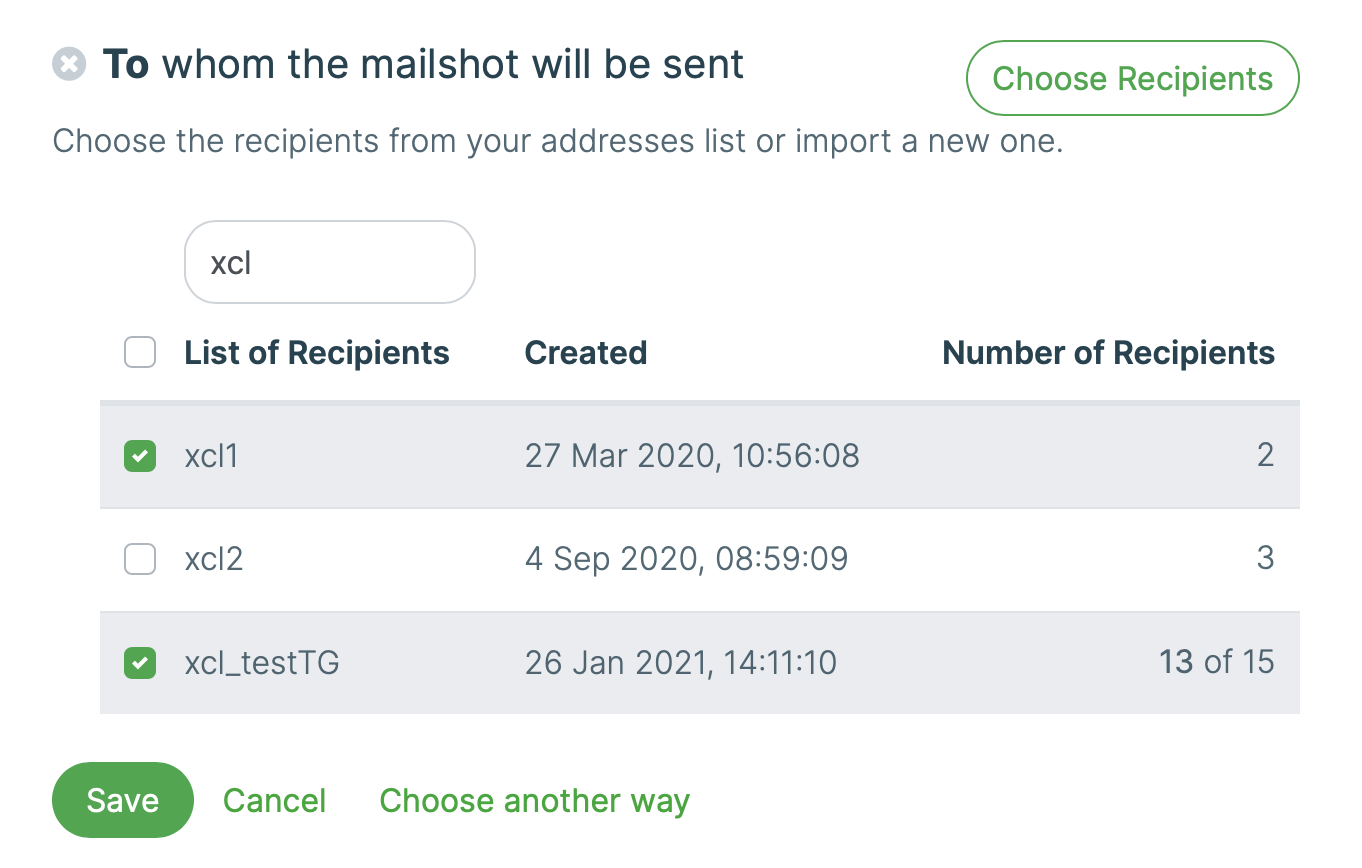Open the Choose another way link
The image size is (1362, 868).
pyautogui.click(x=534, y=800)
